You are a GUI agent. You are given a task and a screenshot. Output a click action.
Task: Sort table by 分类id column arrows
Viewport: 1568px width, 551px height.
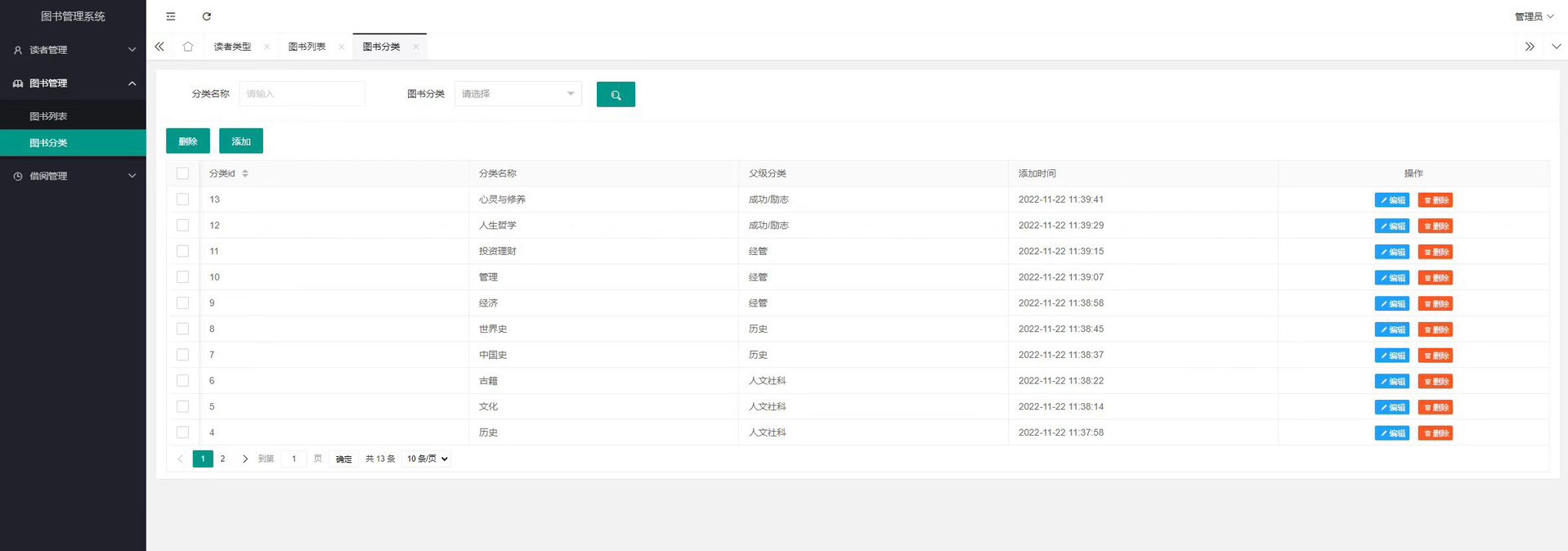click(x=245, y=173)
